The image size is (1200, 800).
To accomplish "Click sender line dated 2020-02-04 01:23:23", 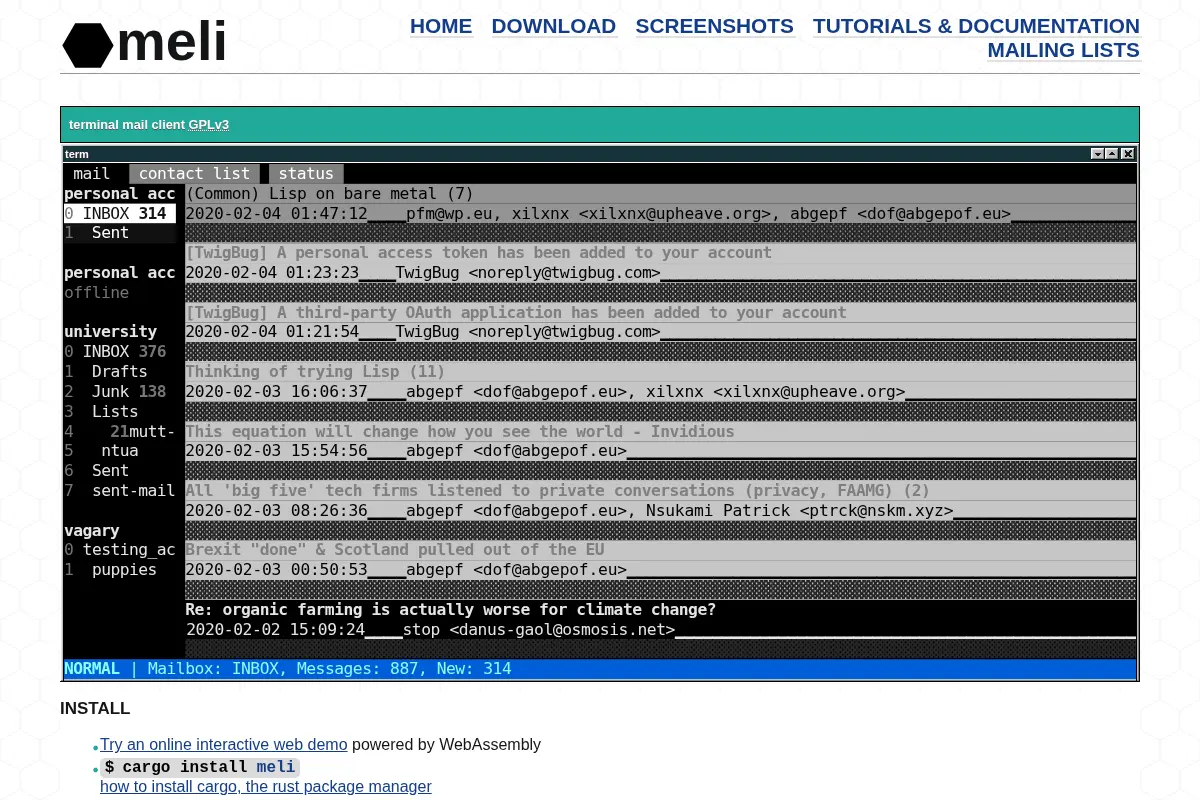I will [x=660, y=273].
